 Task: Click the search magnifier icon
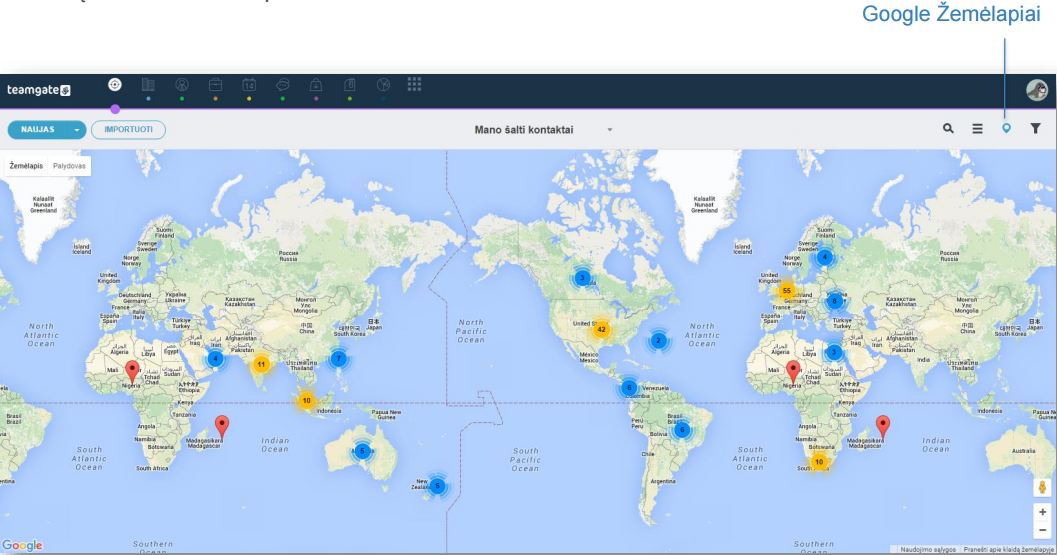pyautogui.click(x=948, y=128)
